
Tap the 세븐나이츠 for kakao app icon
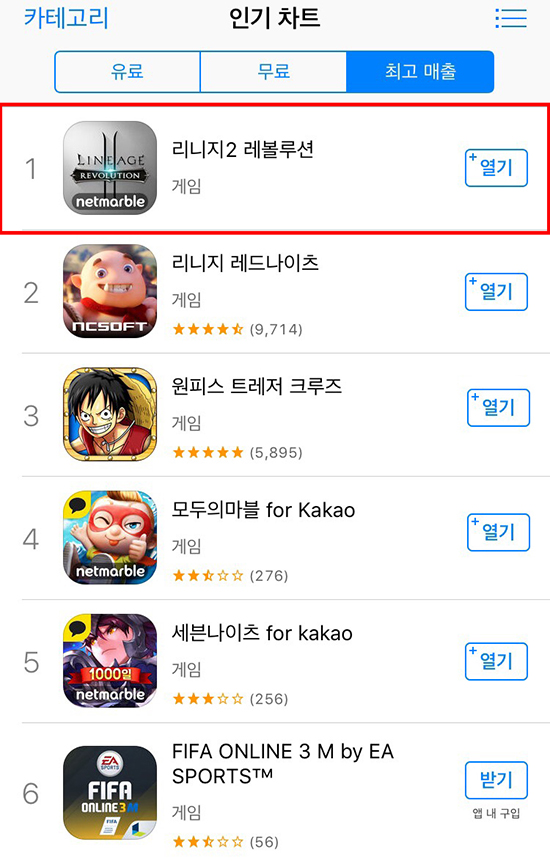point(110,661)
